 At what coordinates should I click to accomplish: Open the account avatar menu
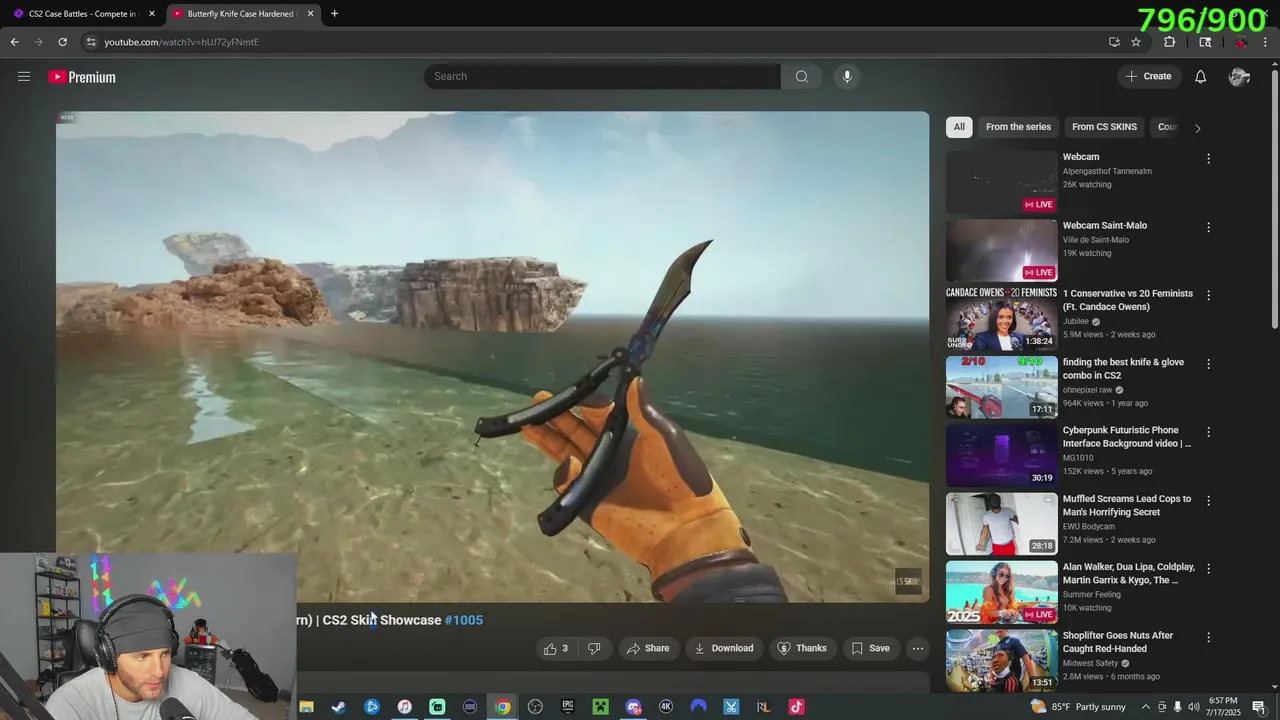(1240, 77)
